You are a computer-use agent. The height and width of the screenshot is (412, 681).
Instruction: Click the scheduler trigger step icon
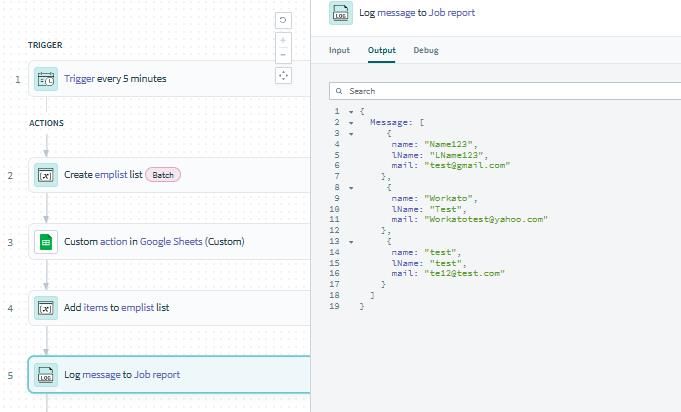click(x=46, y=79)
